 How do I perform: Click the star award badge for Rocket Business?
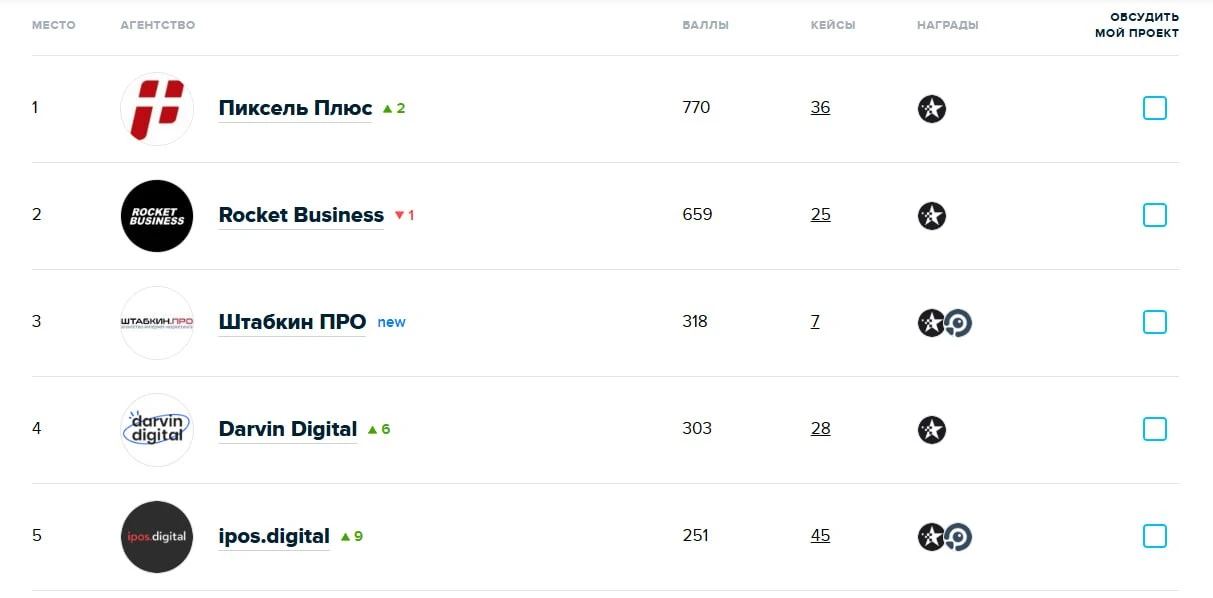click(932, 216)
